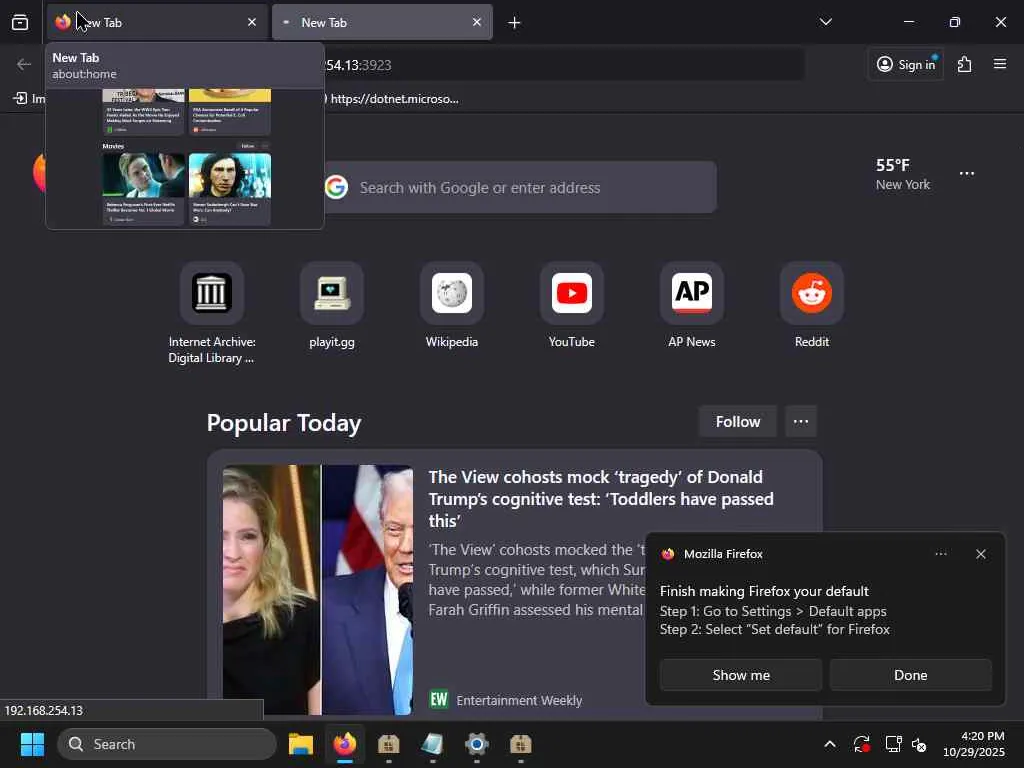This screenshot has height=768, width=1024.
Task: Open Popular Today three-dot menu
Action: point(801,422)
